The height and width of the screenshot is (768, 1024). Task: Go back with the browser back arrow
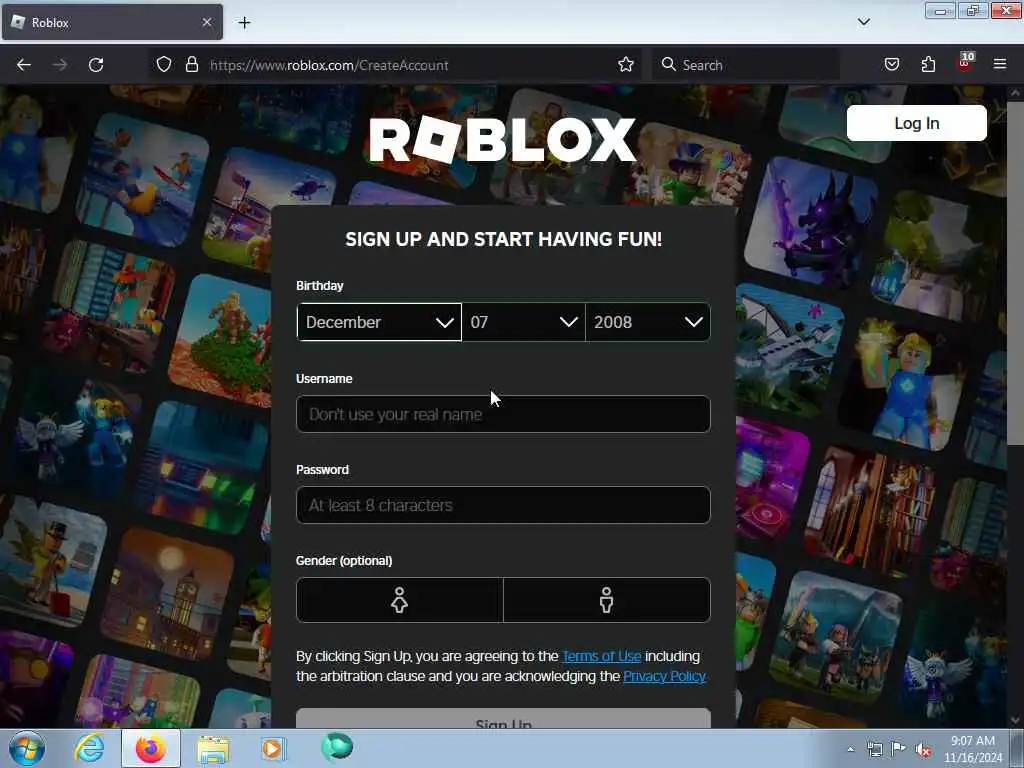click(24, 65)
